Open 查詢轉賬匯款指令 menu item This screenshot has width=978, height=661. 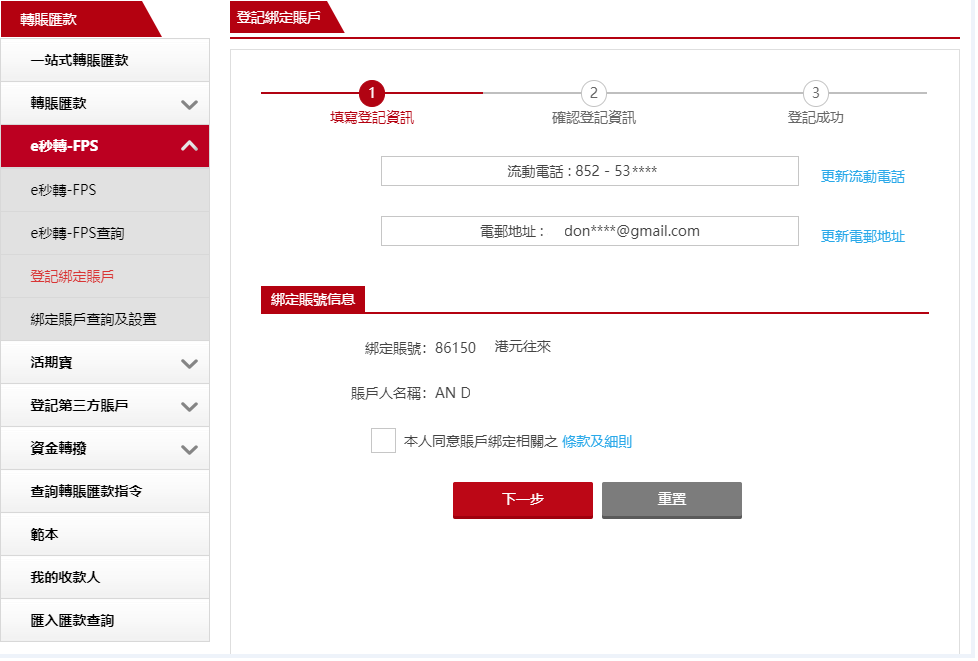(105, 491)
